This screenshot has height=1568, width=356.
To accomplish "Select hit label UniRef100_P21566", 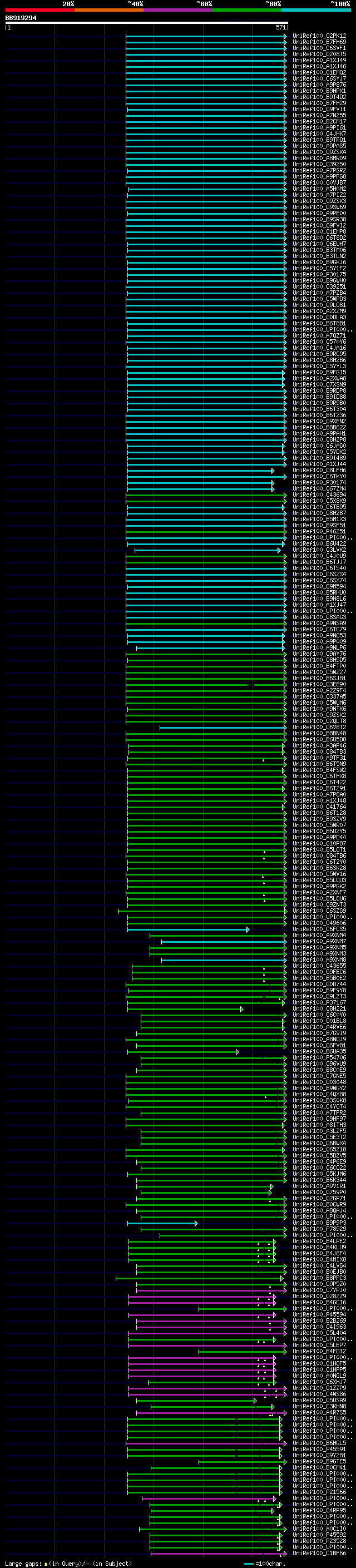I will [319, 1492].
